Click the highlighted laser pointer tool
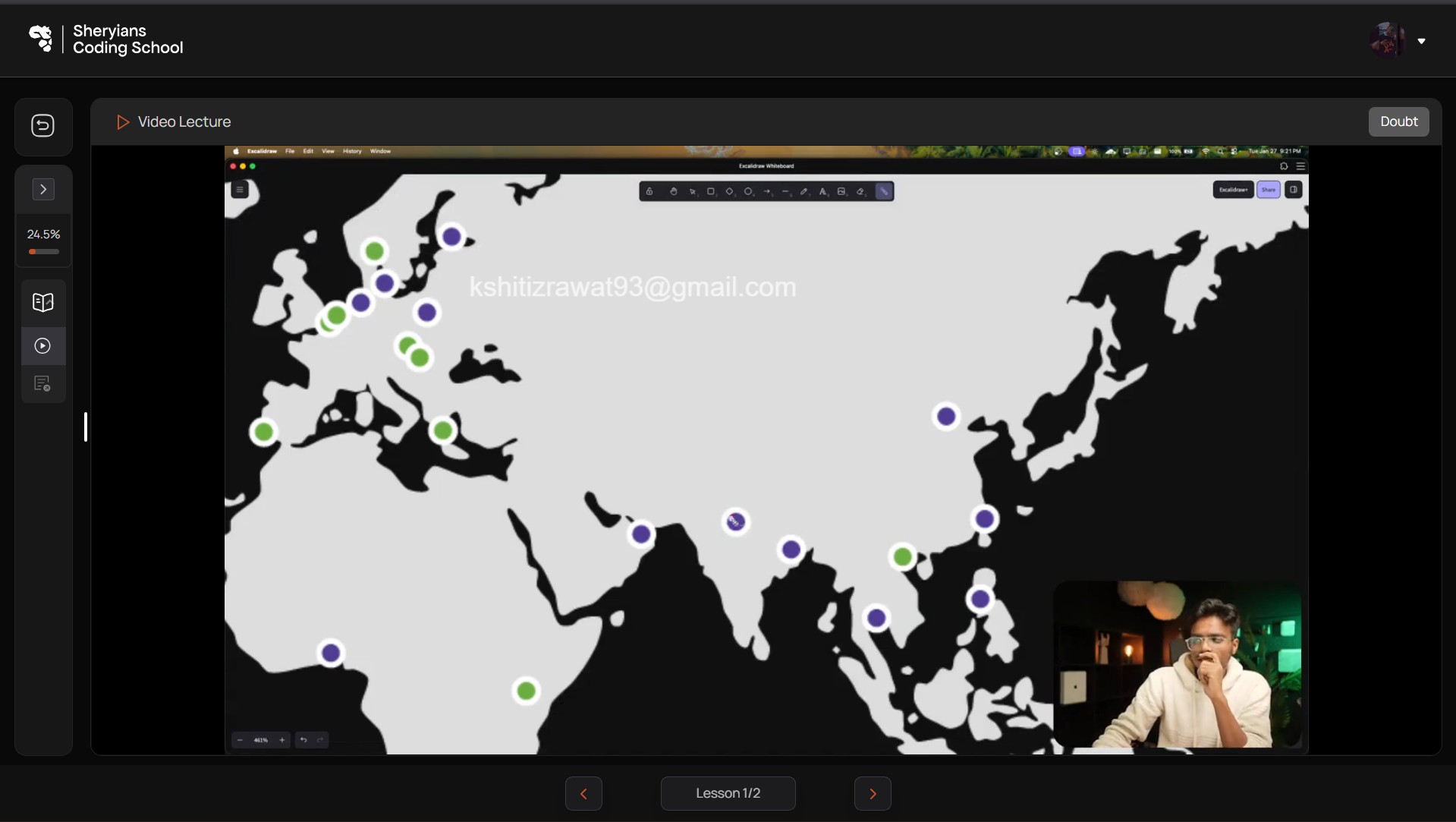Image resolution: width=1456 pixels, height=822 pixels. (x=884, y=191)
